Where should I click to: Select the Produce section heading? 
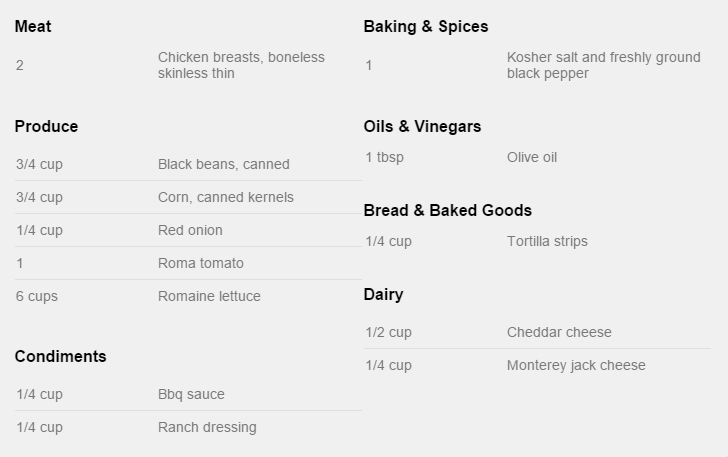point(46,126)
